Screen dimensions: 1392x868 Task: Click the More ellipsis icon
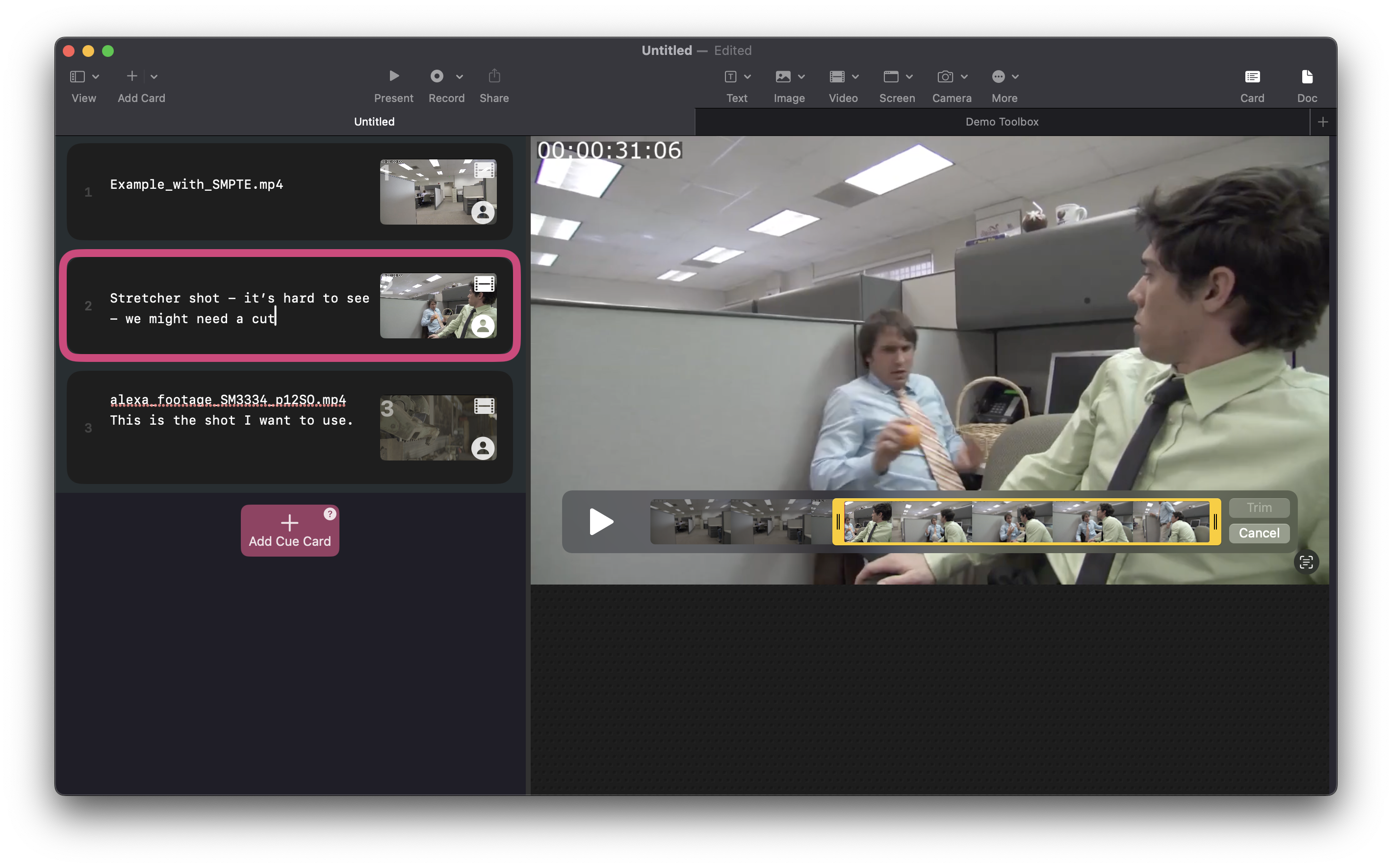click(998, 77)
